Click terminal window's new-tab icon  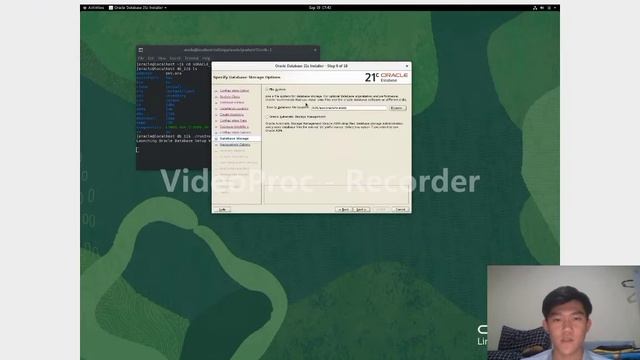point(141,50)
